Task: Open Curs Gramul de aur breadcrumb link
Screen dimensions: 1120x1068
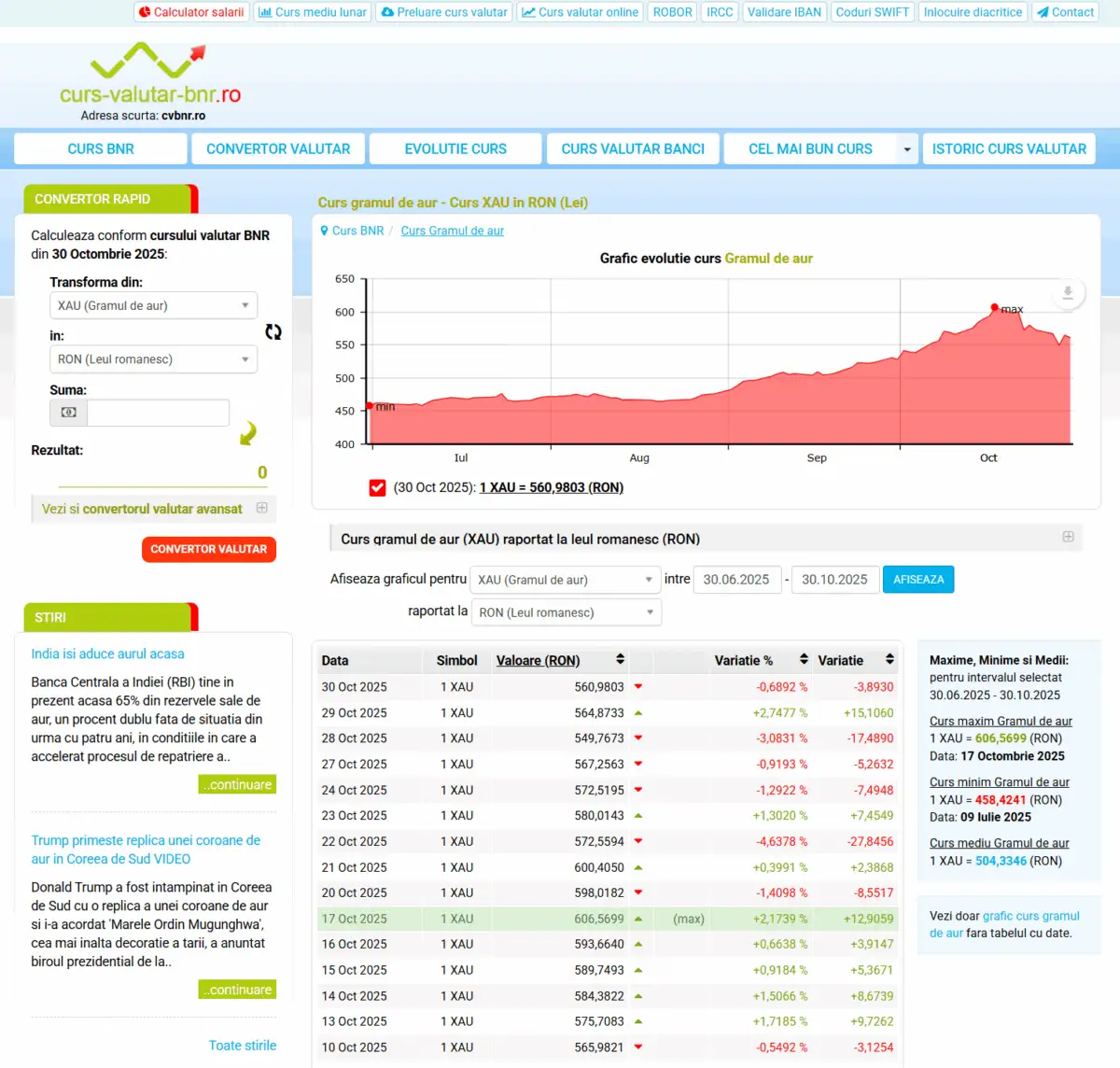Action: pyautogui.click(x=453, y=231)
